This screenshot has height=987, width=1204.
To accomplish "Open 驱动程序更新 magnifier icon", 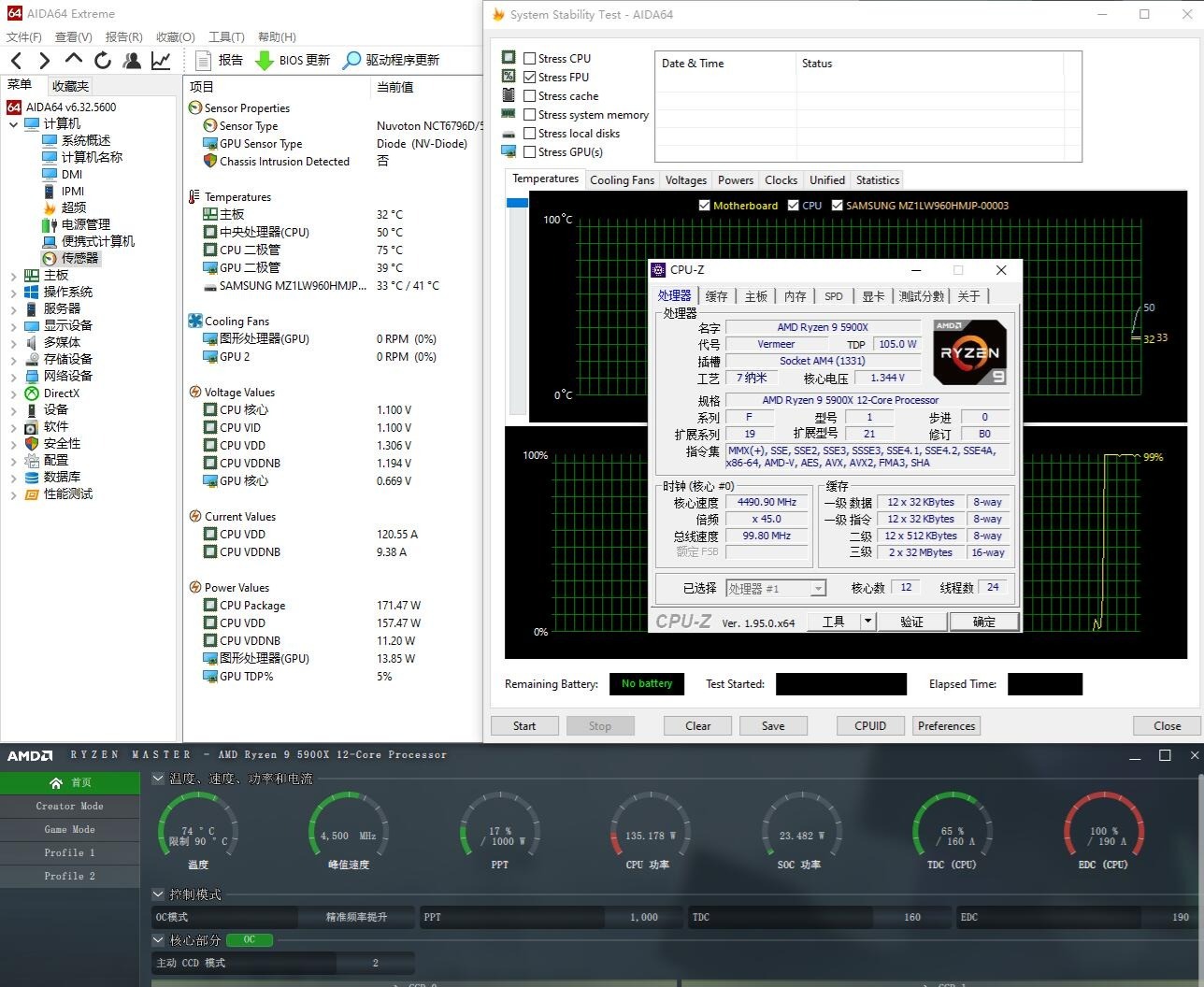I will pyautogui.click(x=351, y=61).
